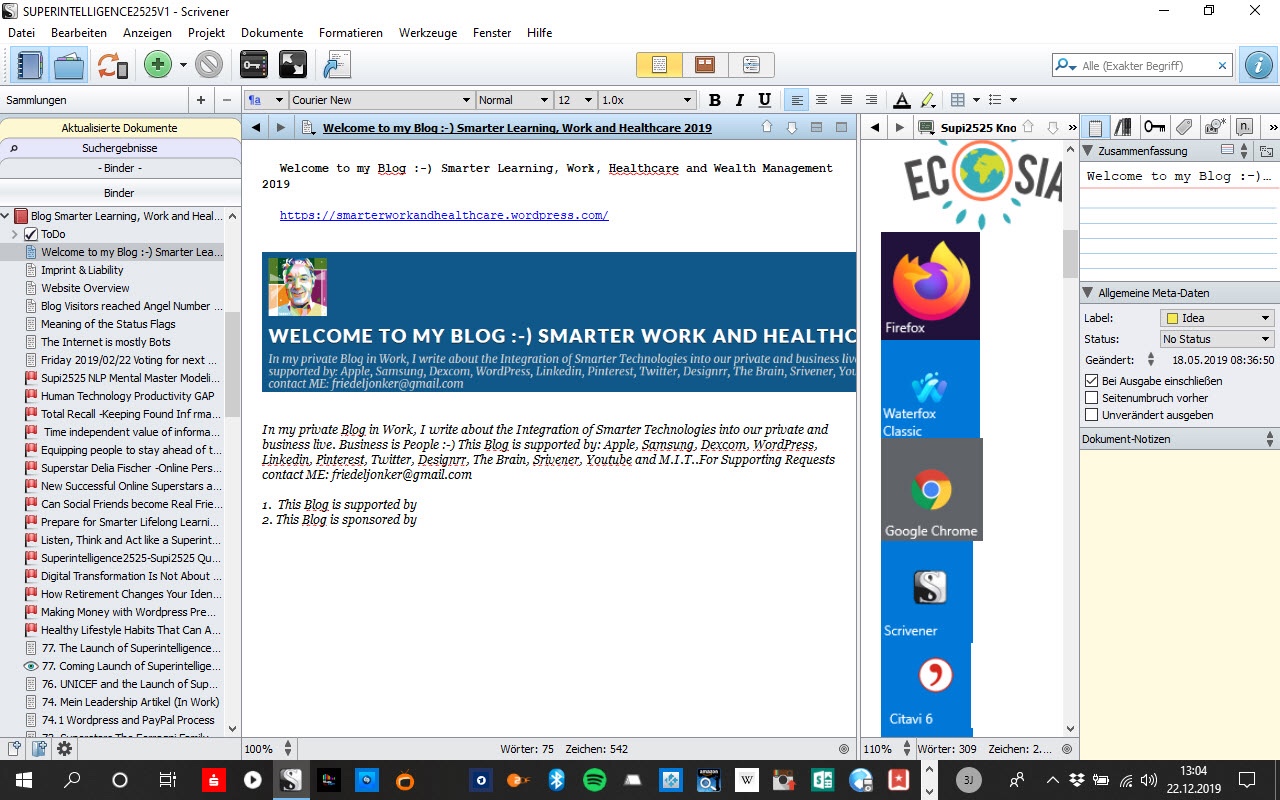1280x800 pixels.
Task: Enter full-screen composition mode
Action: pos(293,66)
